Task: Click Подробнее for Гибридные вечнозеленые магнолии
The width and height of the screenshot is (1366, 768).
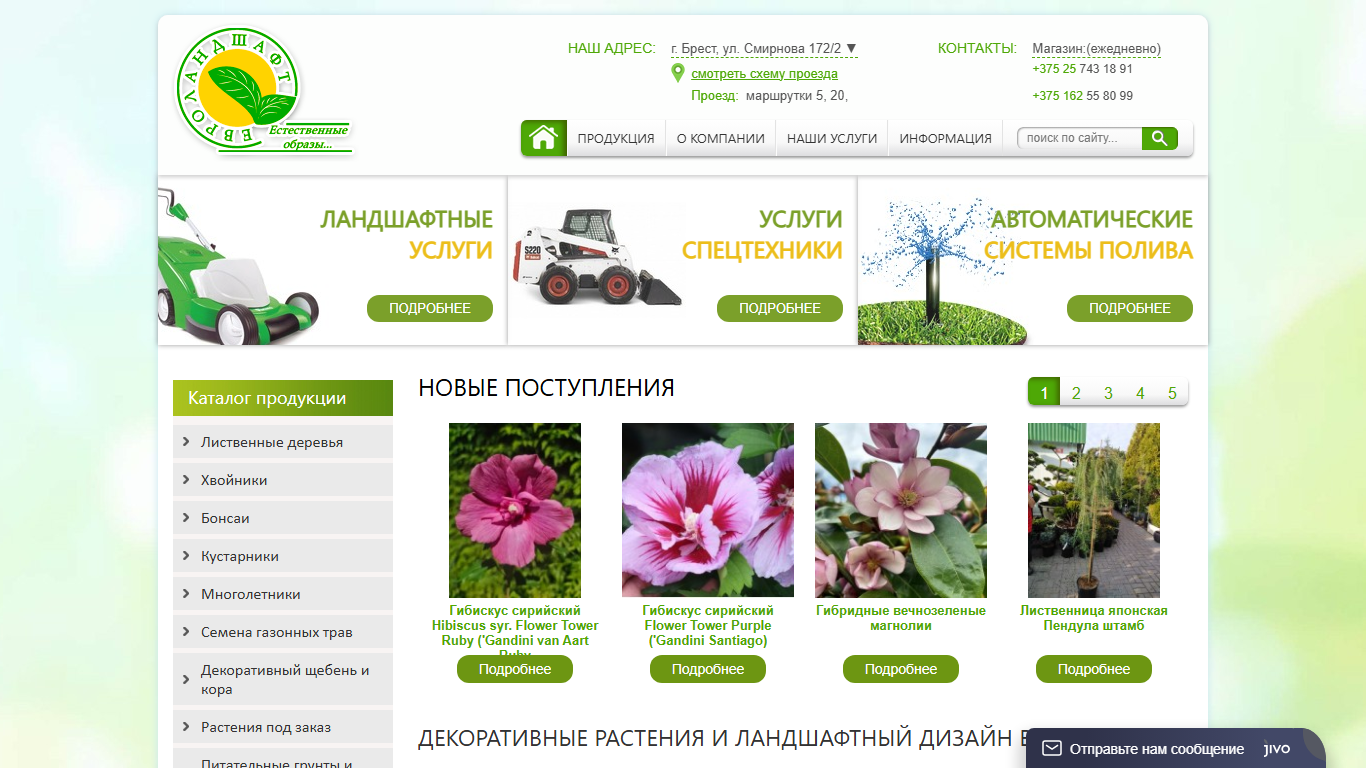Action: click(x=901, y=669)
